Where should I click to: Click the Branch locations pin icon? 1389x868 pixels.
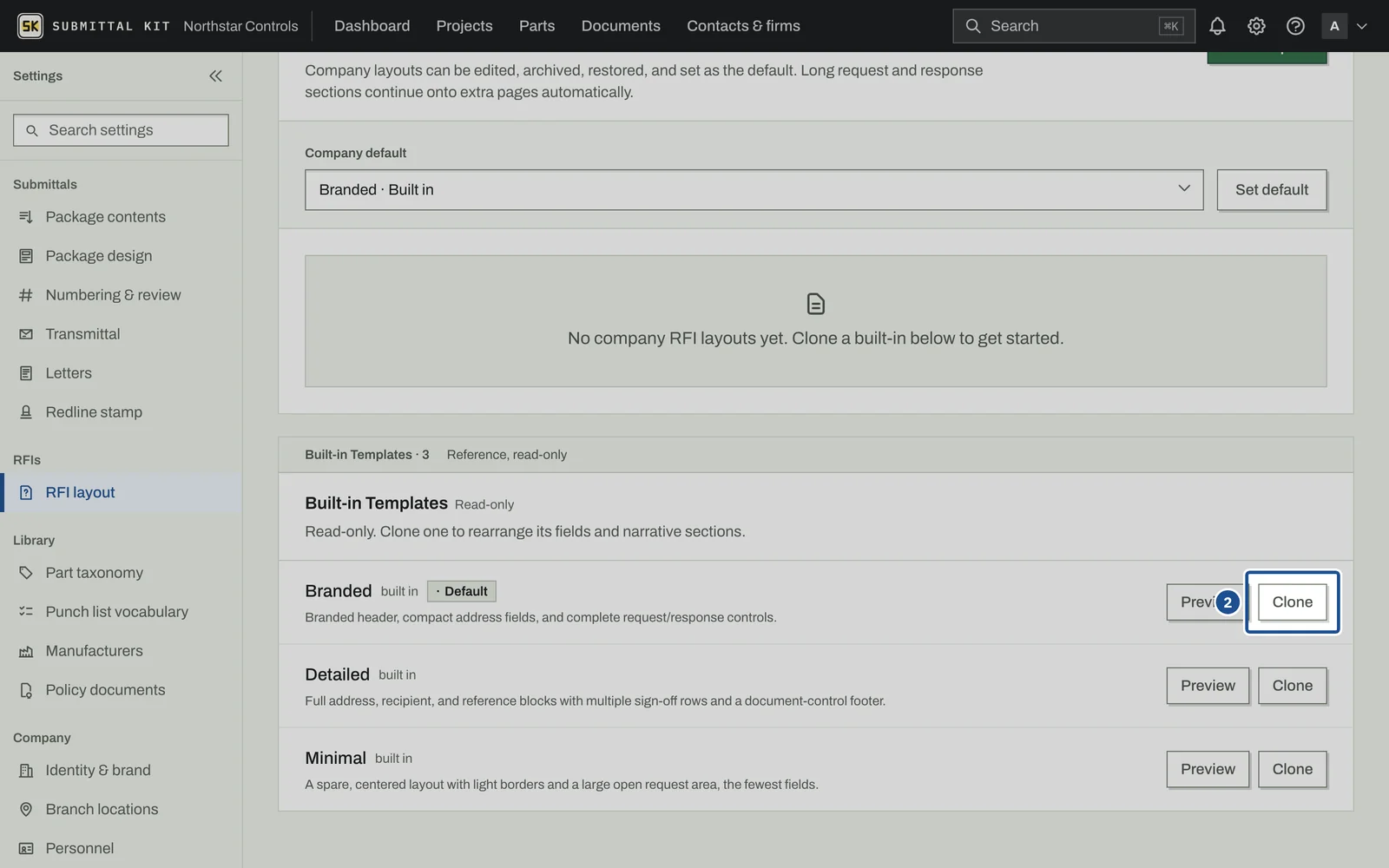(26, 809)
